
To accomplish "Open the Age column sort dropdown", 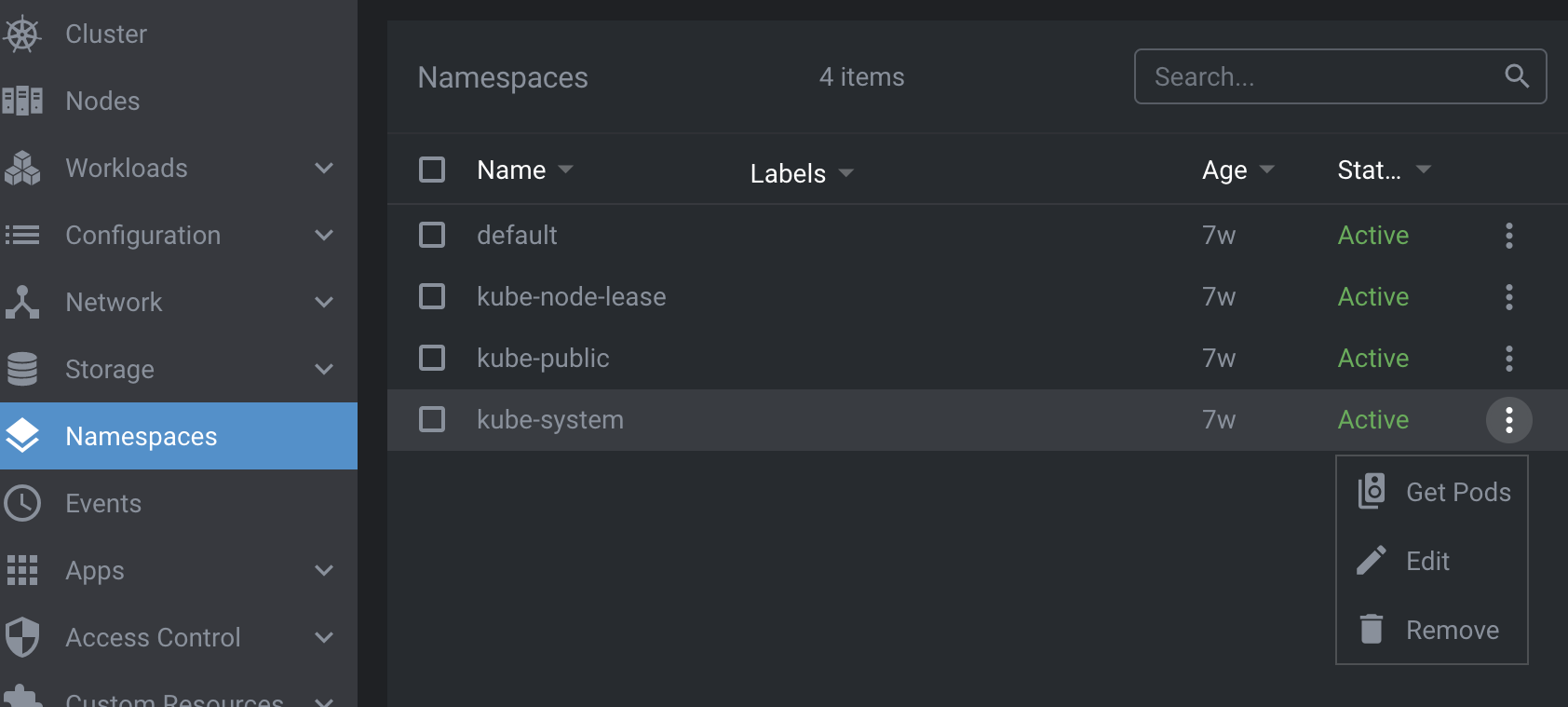I will coord(1267,170).
